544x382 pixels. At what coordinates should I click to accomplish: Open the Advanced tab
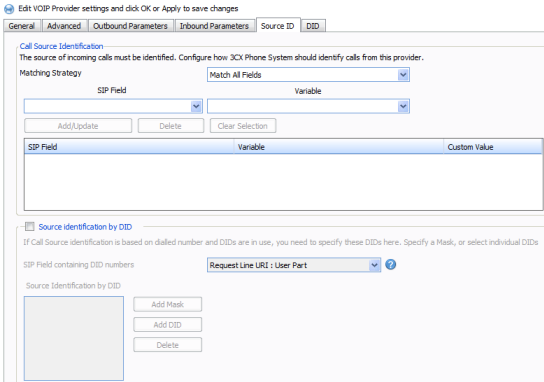pyautogui.click(x=64, y=26)
